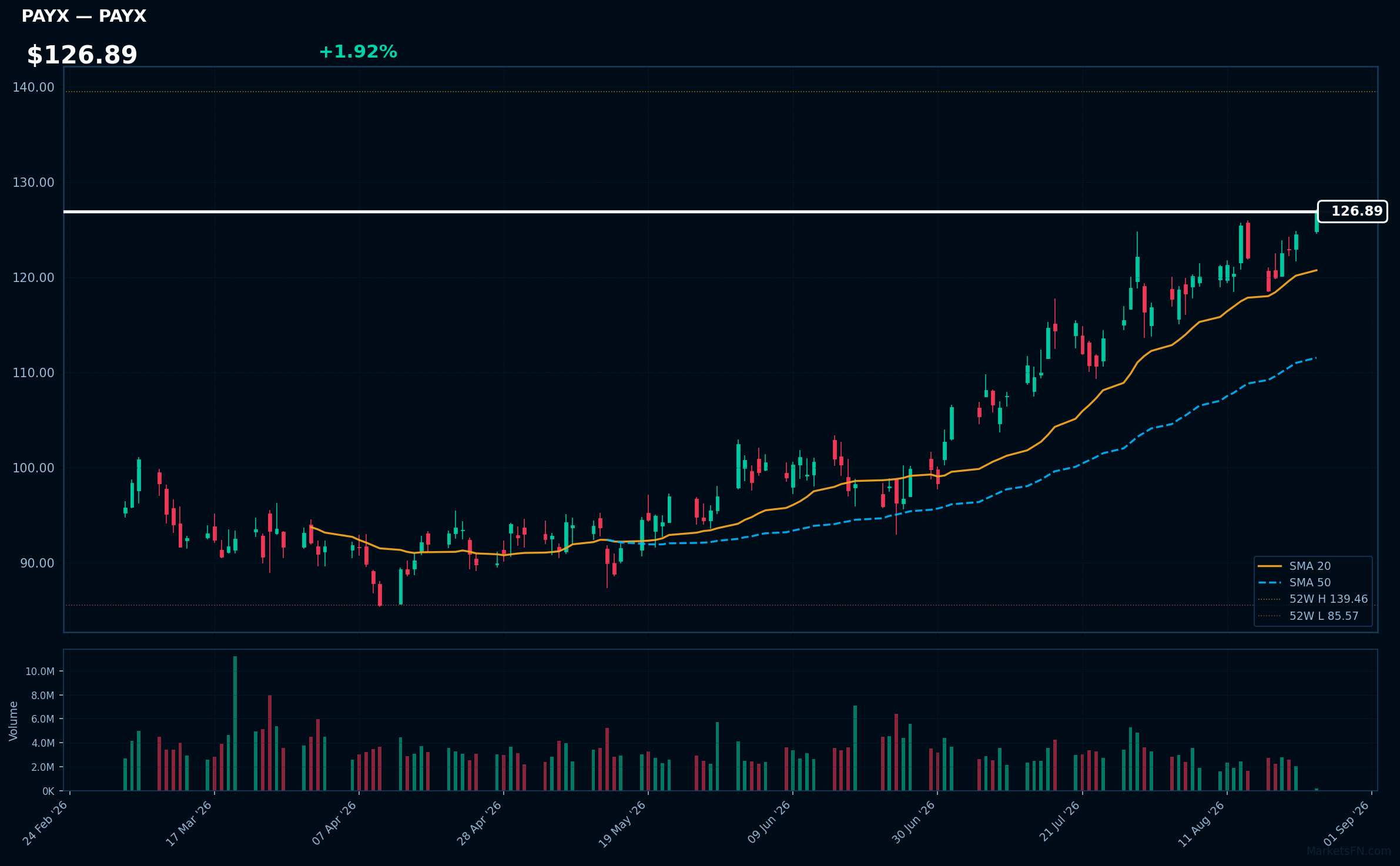Click the 90.00 price axis label

click(x=37, y=563)
